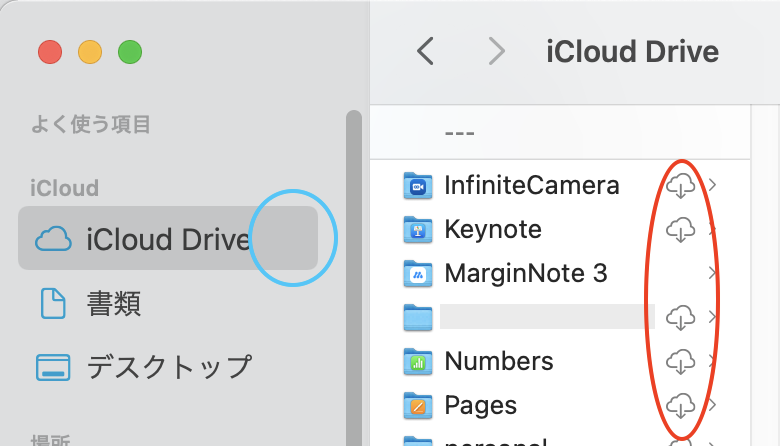The width and height of the screenshot is (780, 446).
Task: Click the Numbers folder icon
Action: [417, 361]
